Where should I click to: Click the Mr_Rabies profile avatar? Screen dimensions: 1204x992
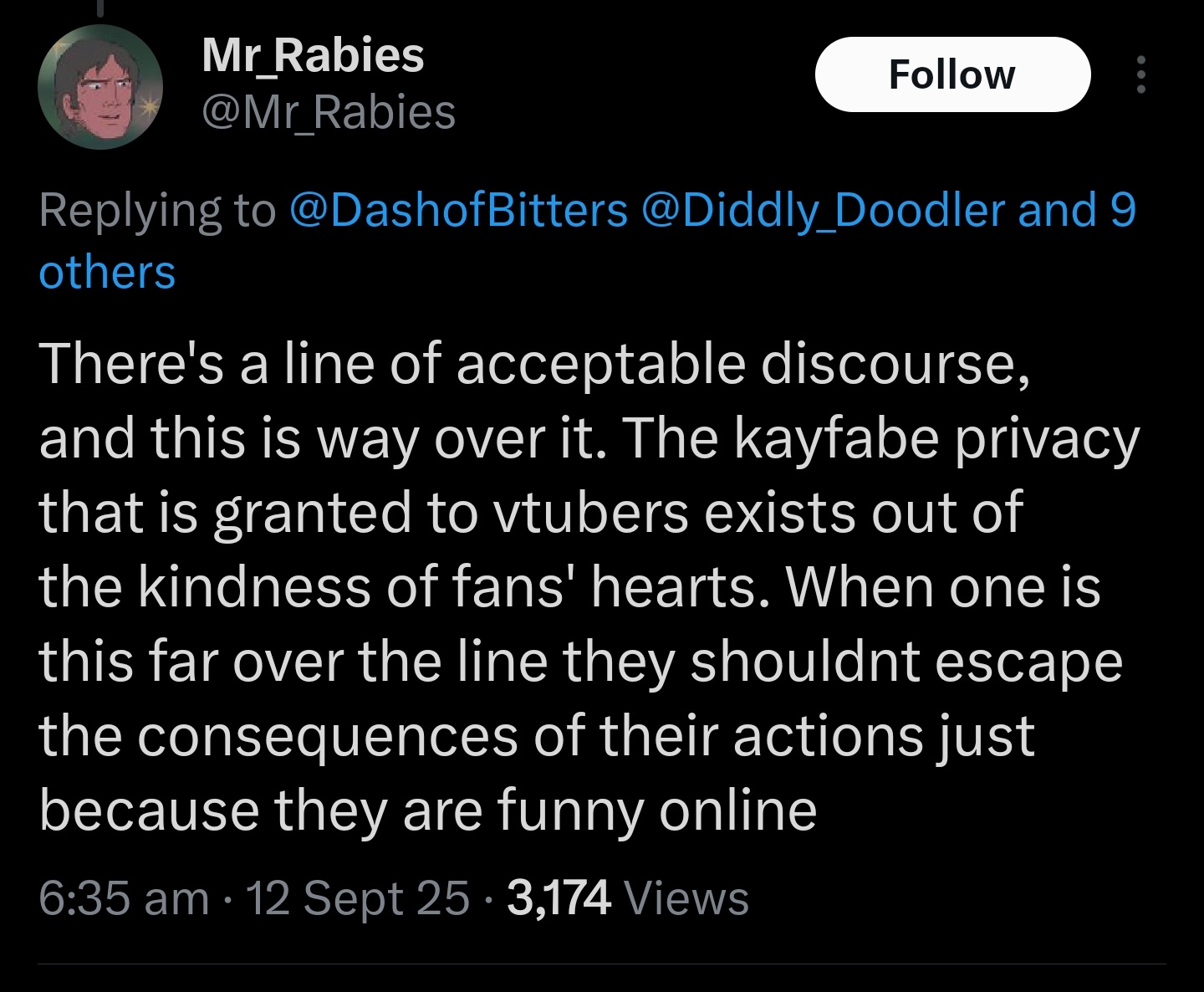click(100, 87)
